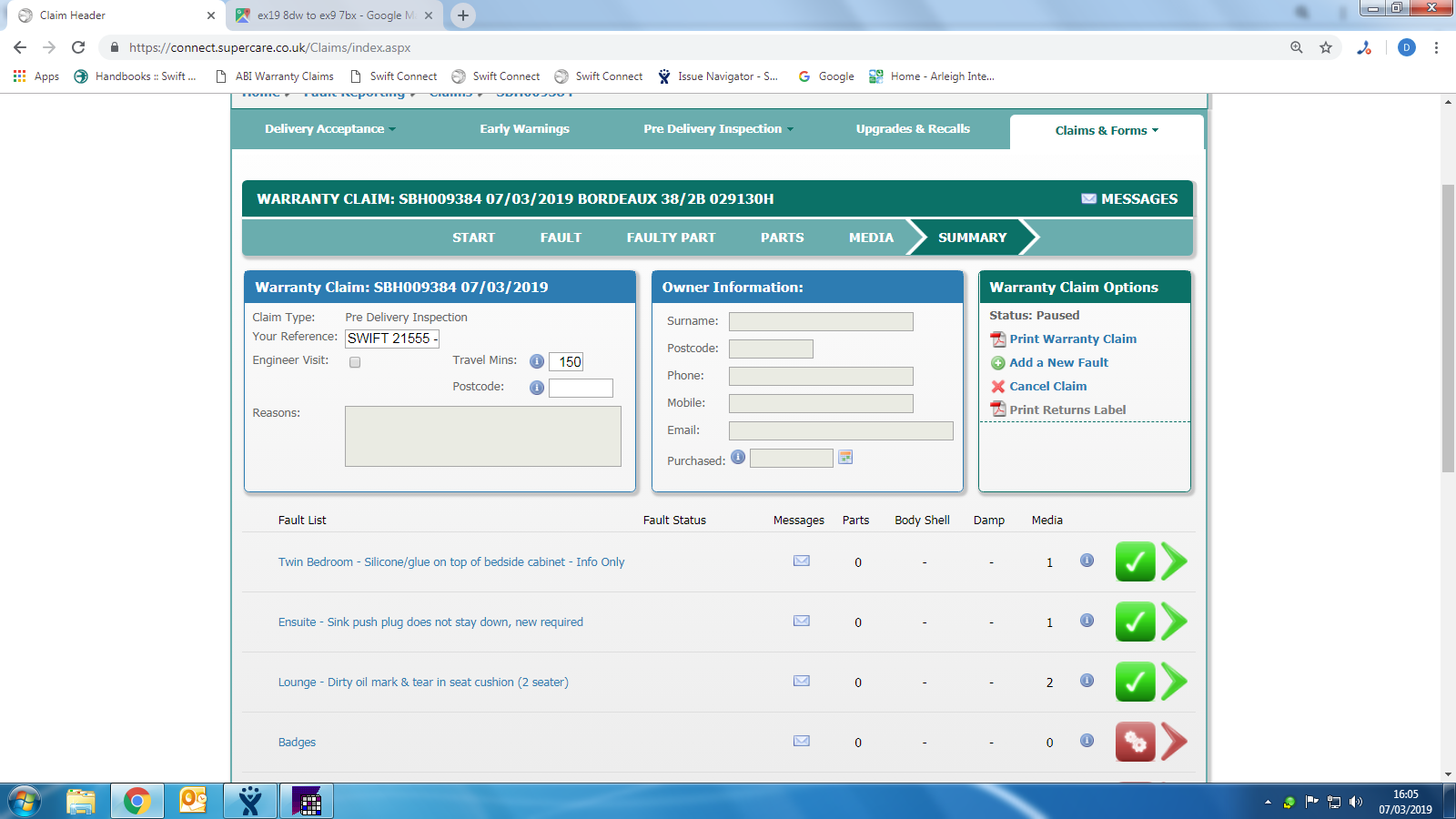Open the Pre Delivery Inspection dropdown

[x=718, y=129]
